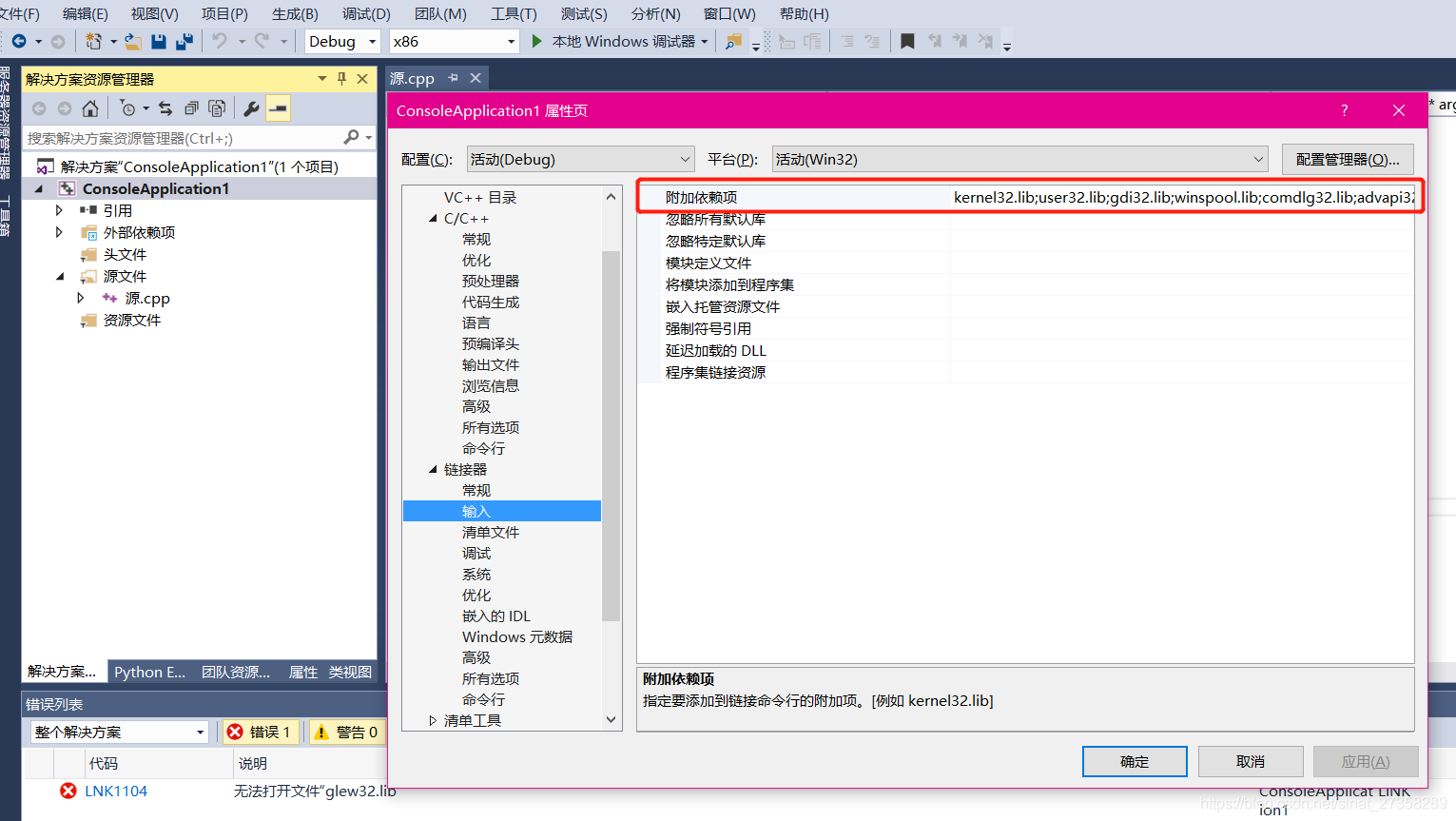The image size is (1456, 821).
Task: Click the save all icon
Action: tap(184, 41)
